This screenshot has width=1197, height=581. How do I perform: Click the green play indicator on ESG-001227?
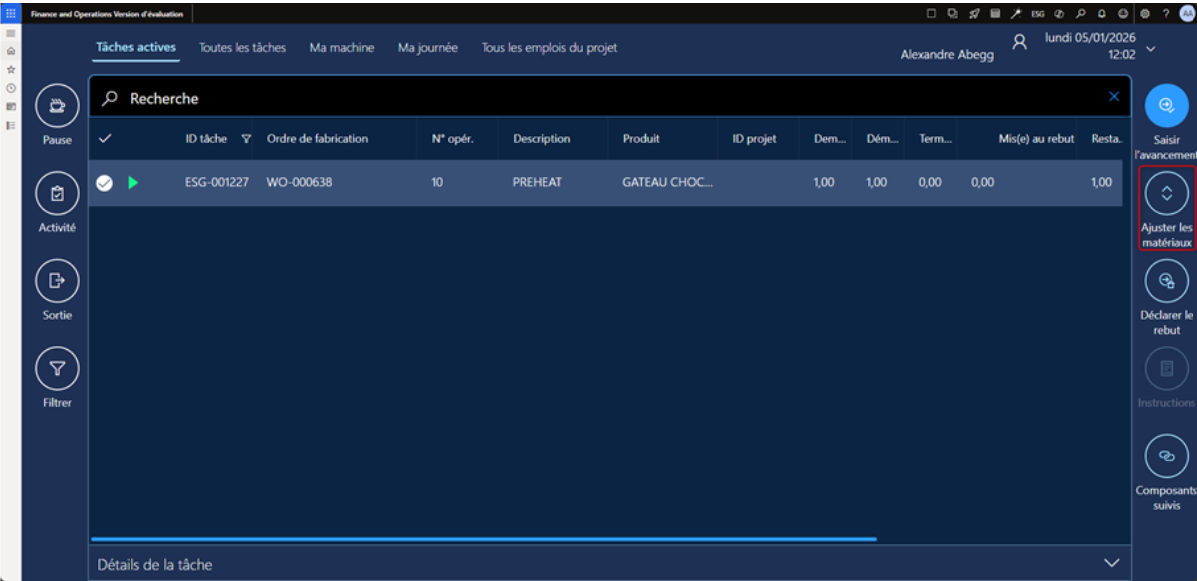click(133, 183)
